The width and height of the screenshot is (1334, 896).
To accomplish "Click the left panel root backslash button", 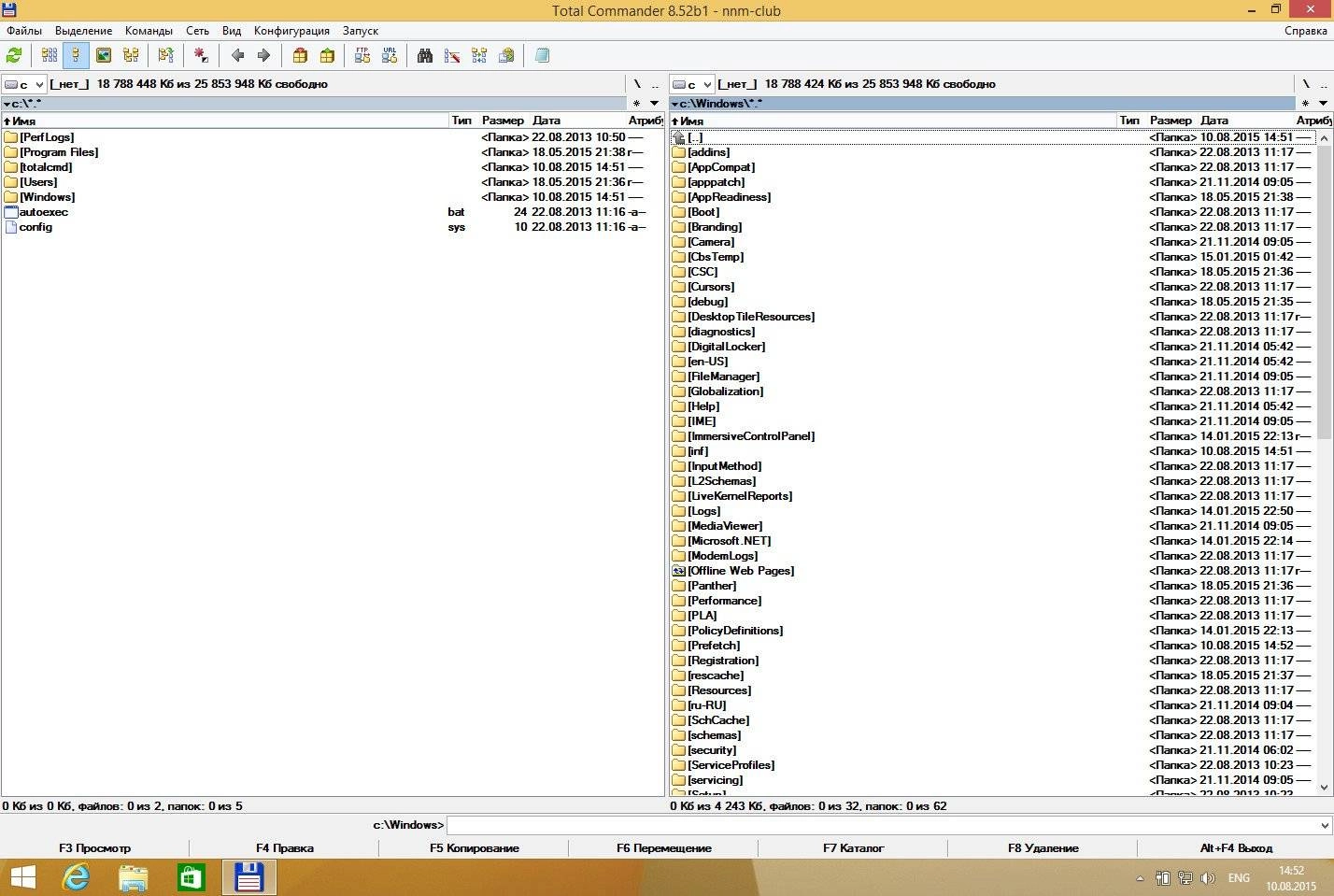I will point(637,84).
